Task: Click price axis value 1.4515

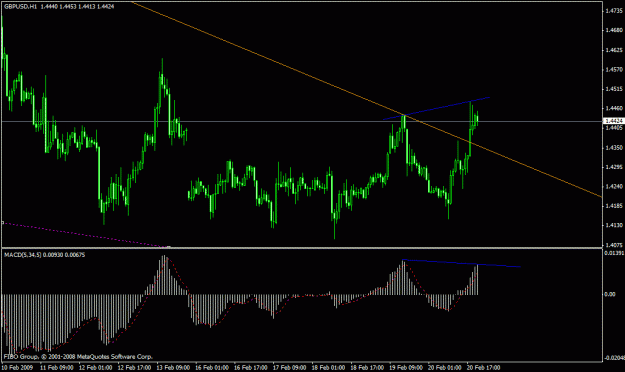Action: [x=613, y=89]
